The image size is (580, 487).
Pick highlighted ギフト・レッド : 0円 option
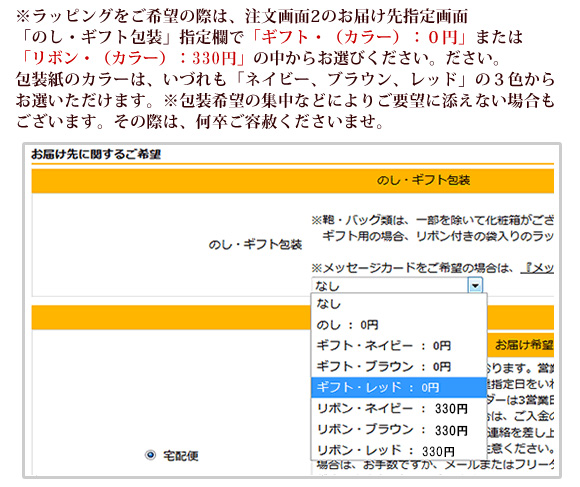pyautogui.click(x=399, y=387)
